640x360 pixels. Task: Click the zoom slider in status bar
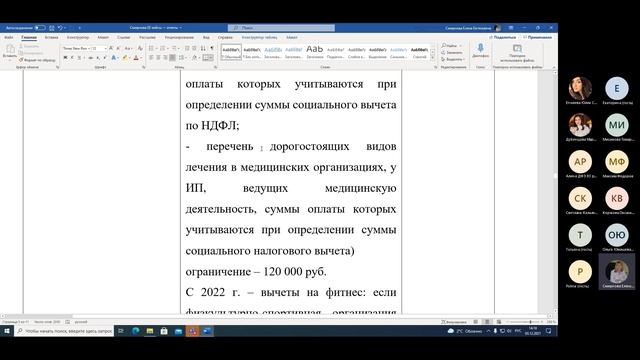[x=524, y=322]
